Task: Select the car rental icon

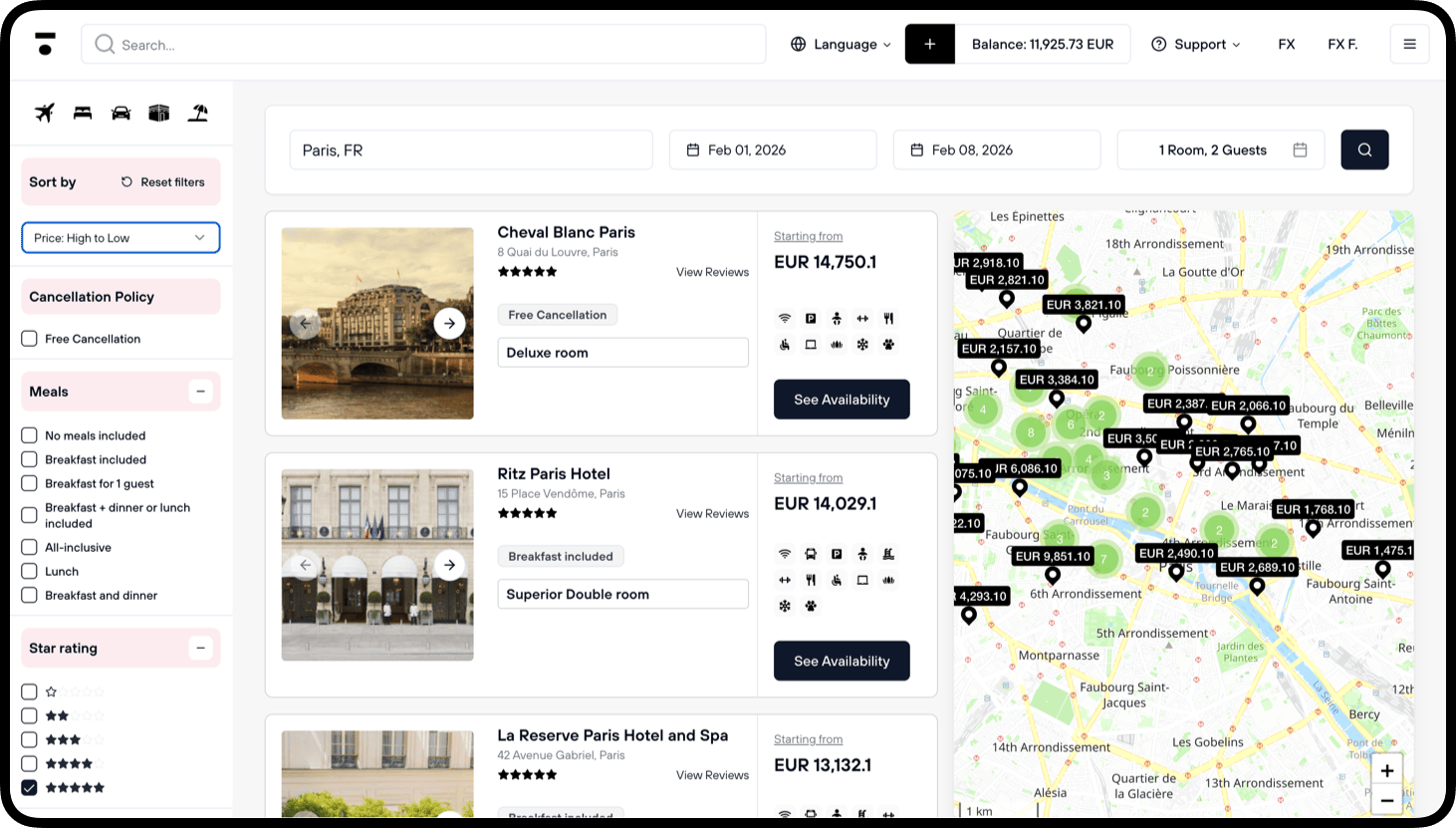Action: 121,113
